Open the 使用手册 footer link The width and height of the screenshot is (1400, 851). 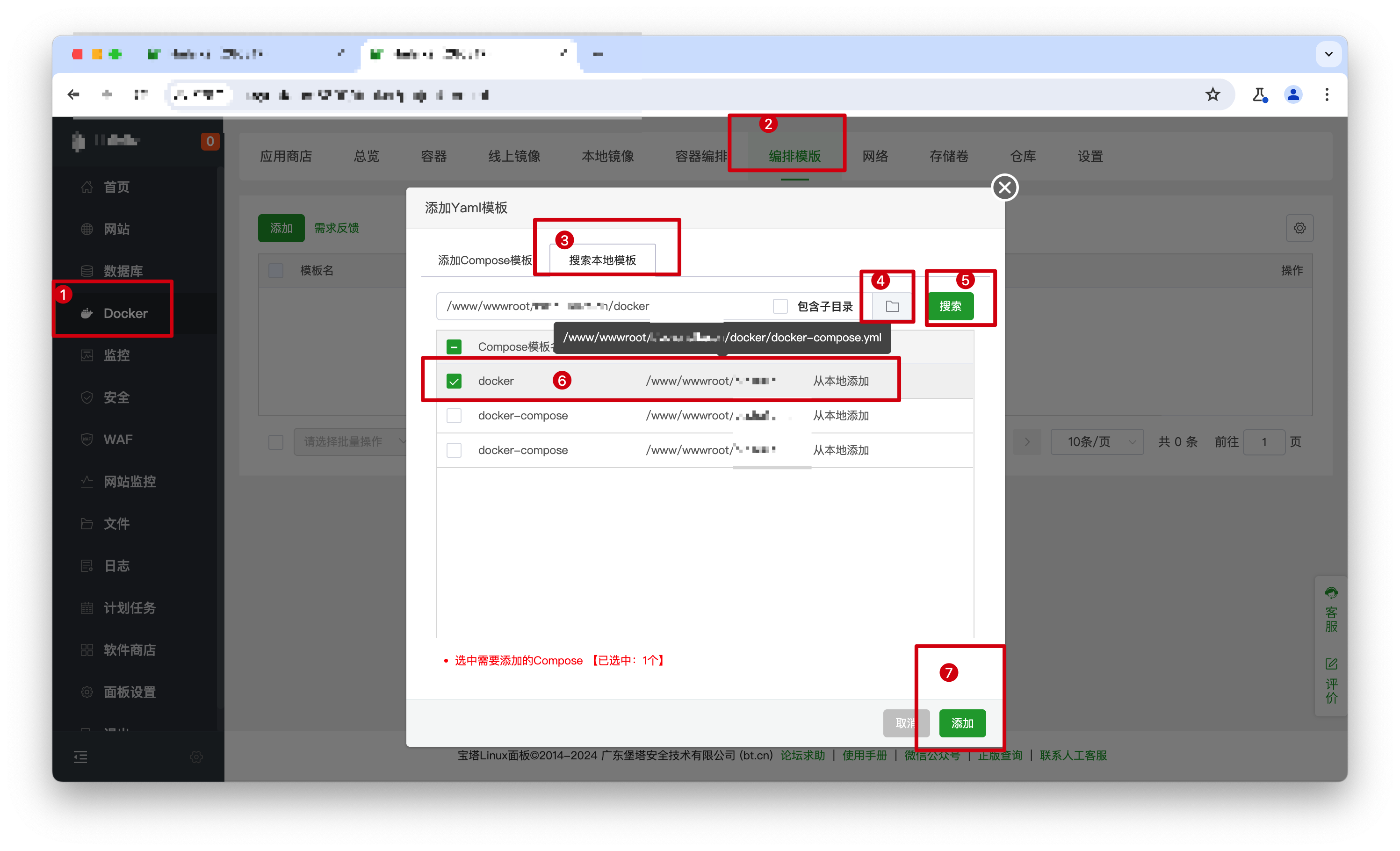pyautogui.click(x=864, y=755)
